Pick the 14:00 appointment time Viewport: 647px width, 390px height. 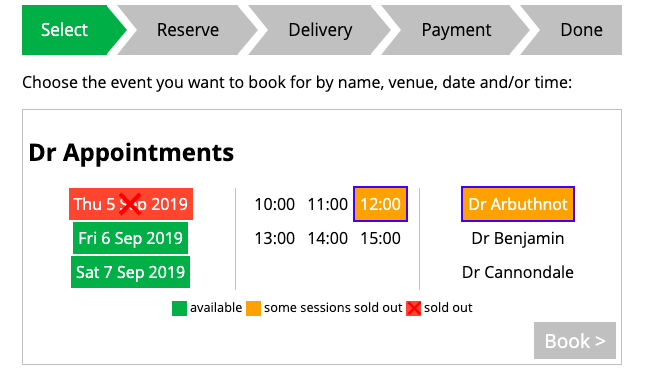coord(328,238)
